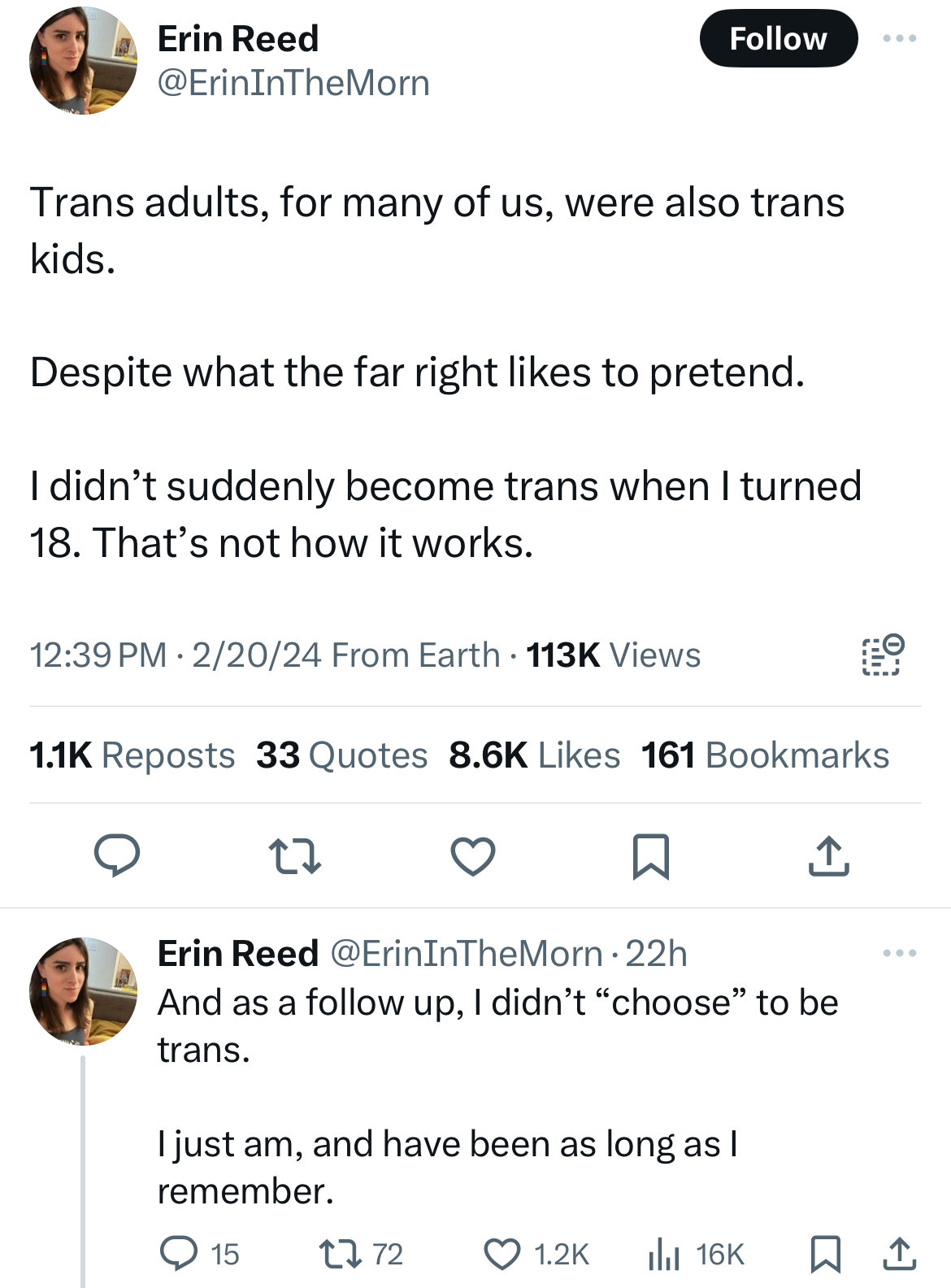
Task: Open the reply tweet's three-dot menu
Action: click(900, 953)
